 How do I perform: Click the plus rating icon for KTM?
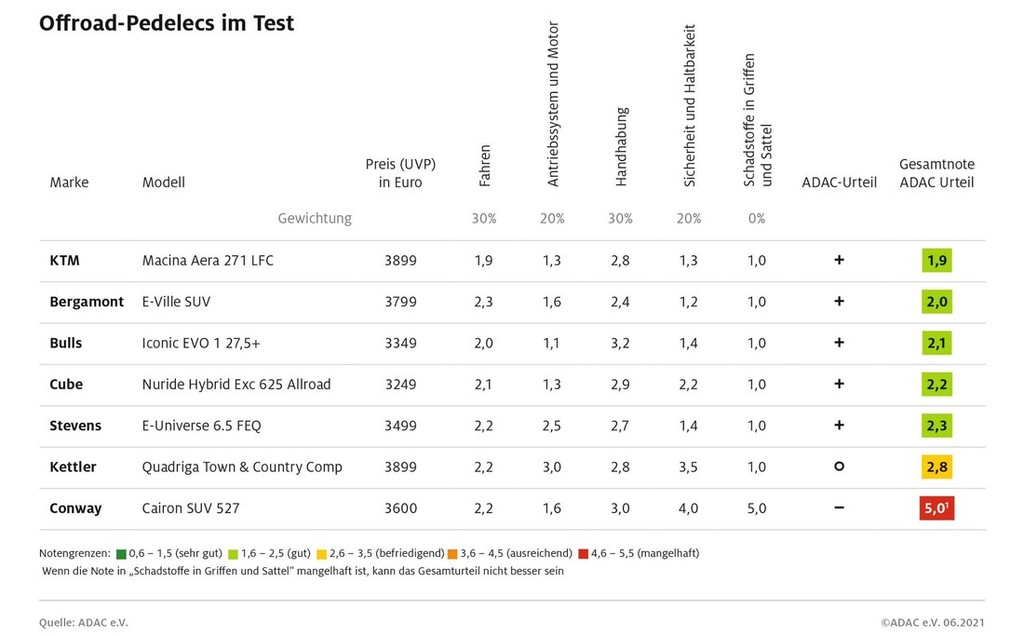(839, 260)
